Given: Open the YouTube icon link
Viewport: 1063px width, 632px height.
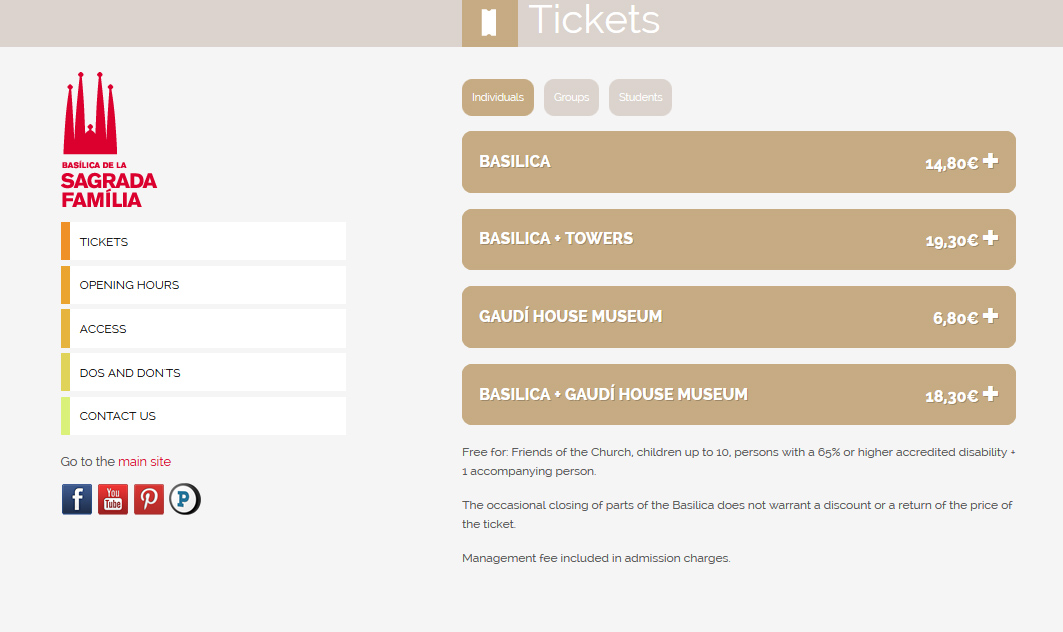Looking at the screenshot, I should 113,499.
